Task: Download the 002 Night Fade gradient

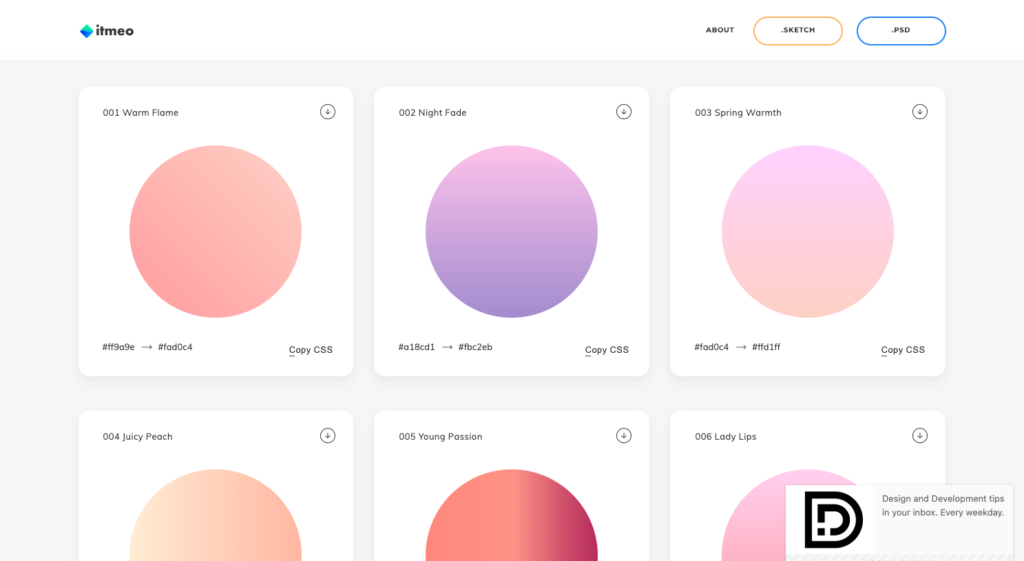Action: (624, 112)
